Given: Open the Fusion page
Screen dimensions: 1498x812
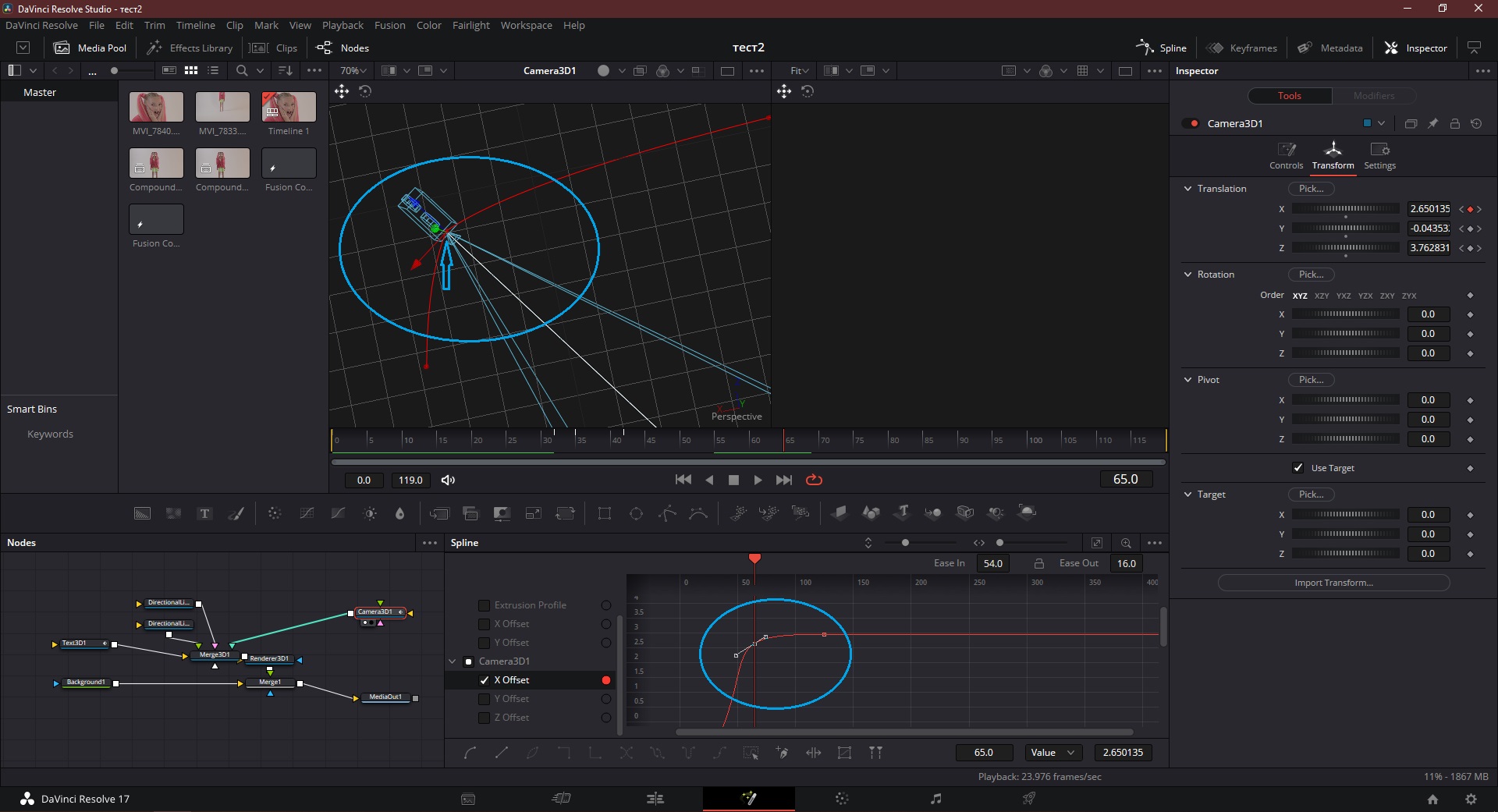Looking at the screenshot, I should click(749, 798).
